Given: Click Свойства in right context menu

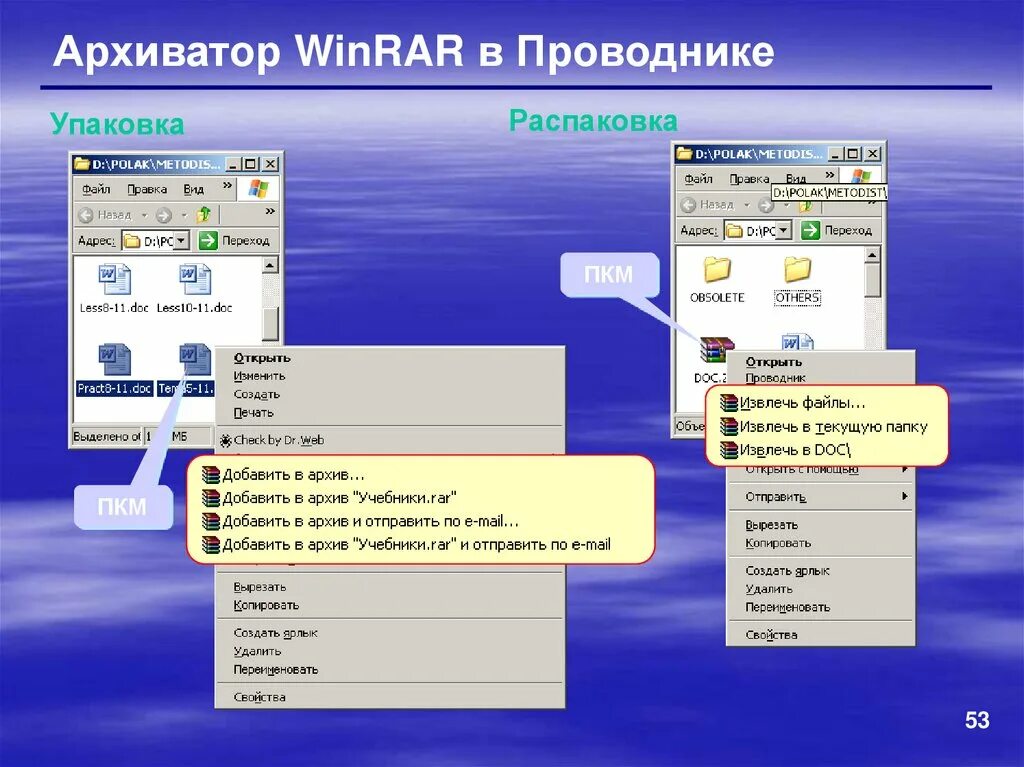Looking at the screenshot, I should 772,635.
